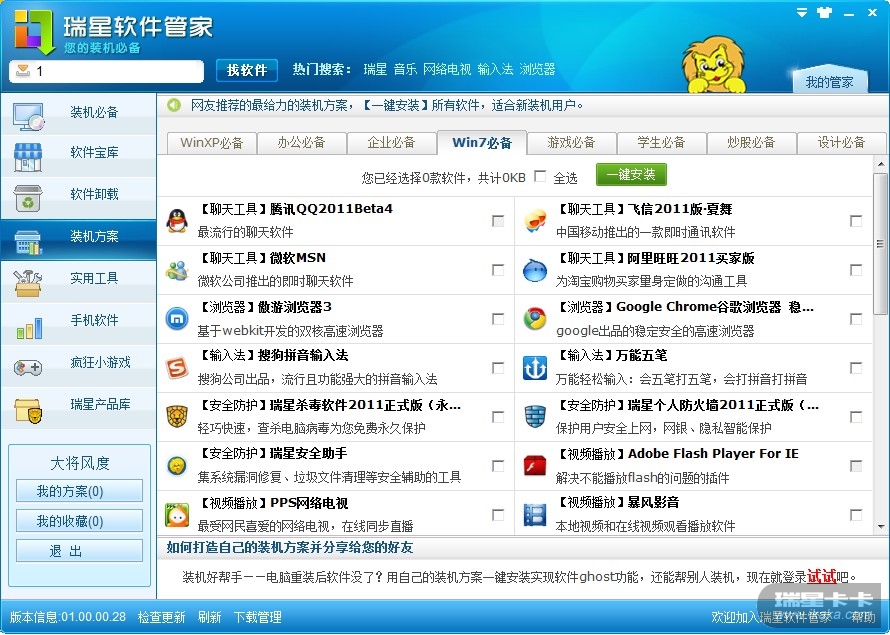
Task: Open the 我的管家 tab
Action: click(829, 82)
